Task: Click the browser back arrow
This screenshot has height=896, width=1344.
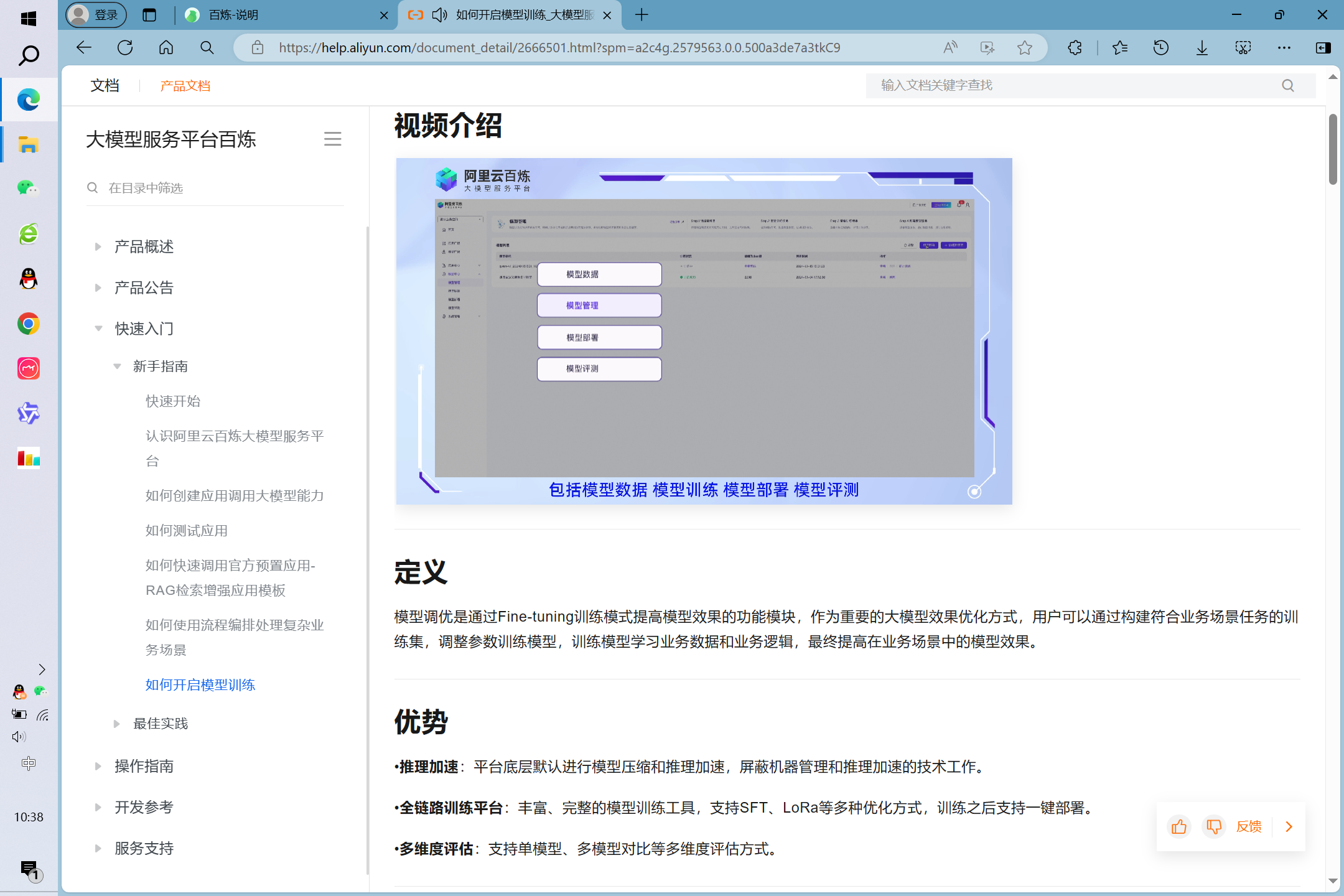Action: point(84,48)
